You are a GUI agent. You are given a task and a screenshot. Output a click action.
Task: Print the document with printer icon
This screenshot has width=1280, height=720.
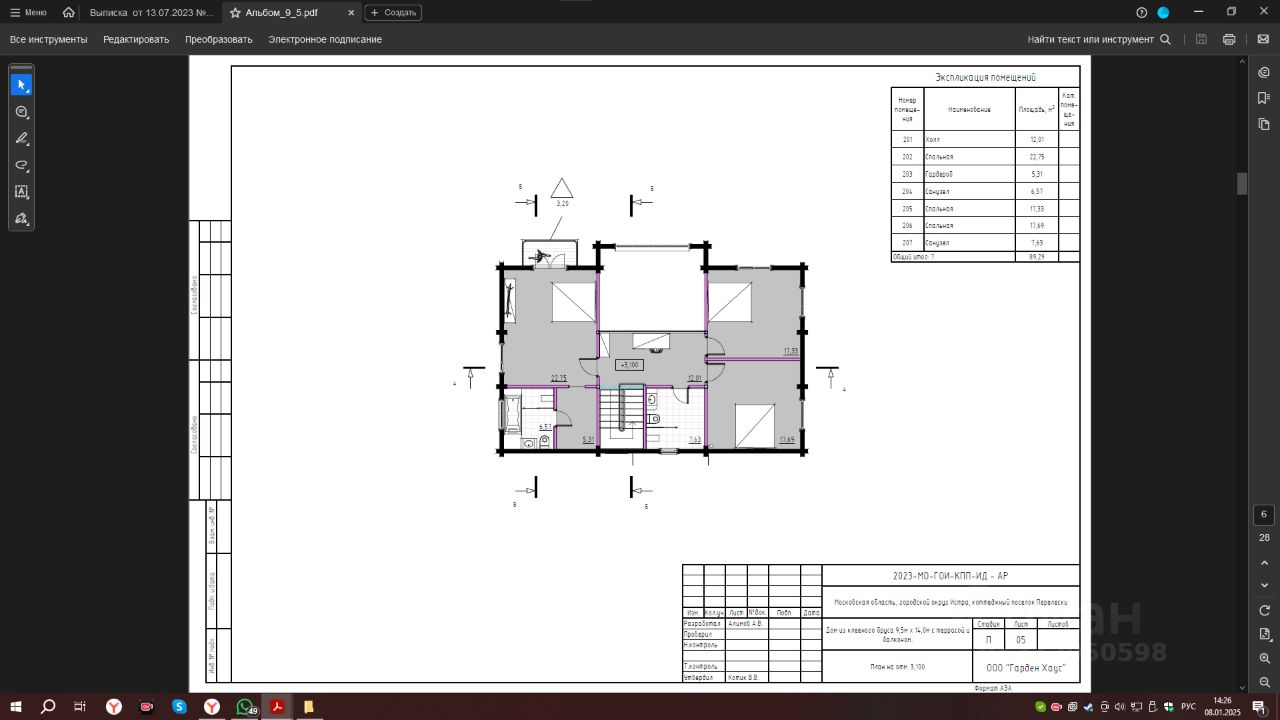coord(1229,40)
